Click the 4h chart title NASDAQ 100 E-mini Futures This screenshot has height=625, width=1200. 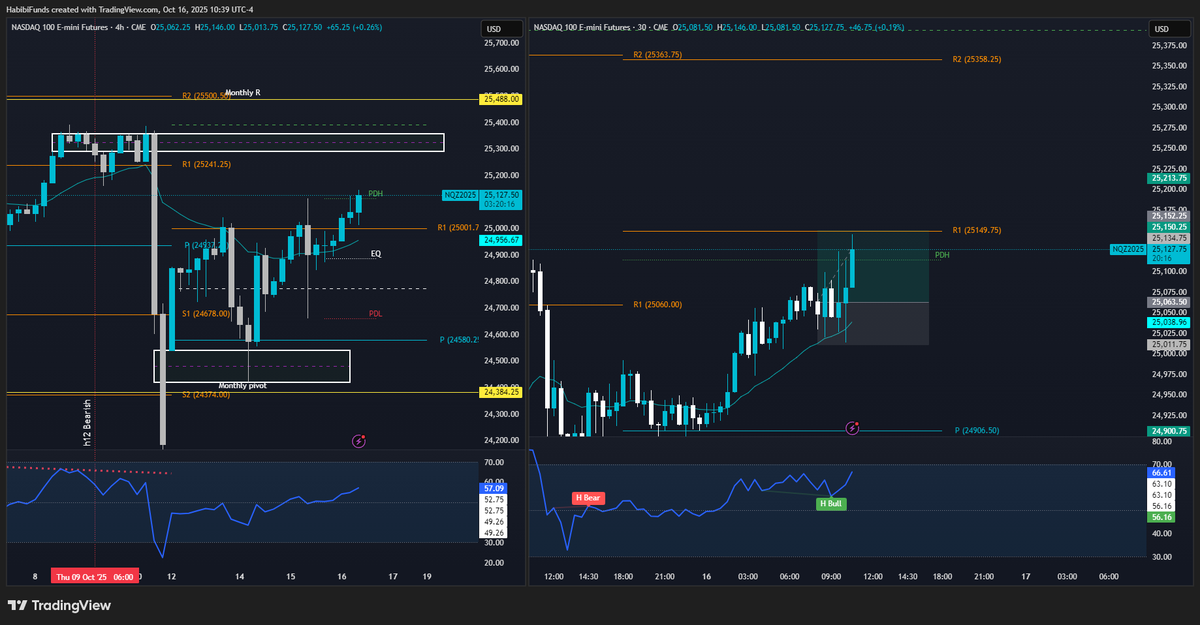pyautogui.click(x=62, y=28)
